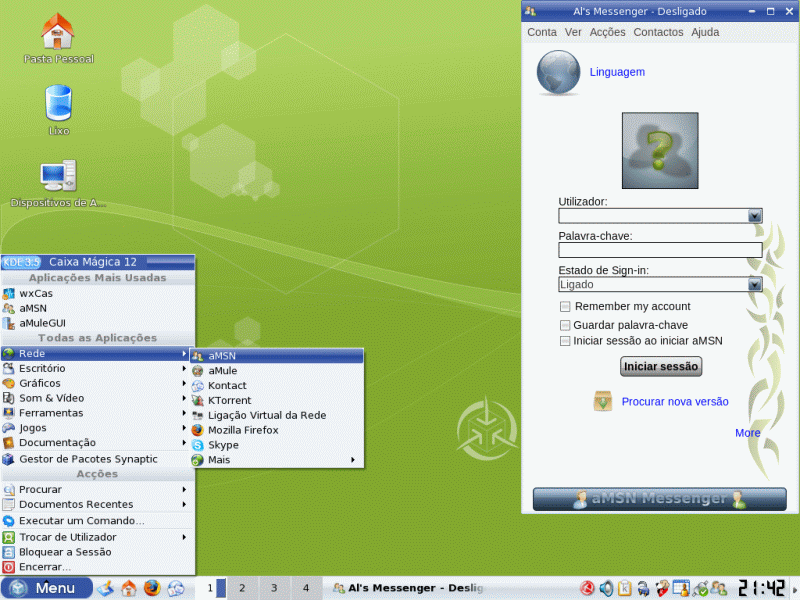Select highlighted aMSN entry in Rede submenu

[277, 356]
